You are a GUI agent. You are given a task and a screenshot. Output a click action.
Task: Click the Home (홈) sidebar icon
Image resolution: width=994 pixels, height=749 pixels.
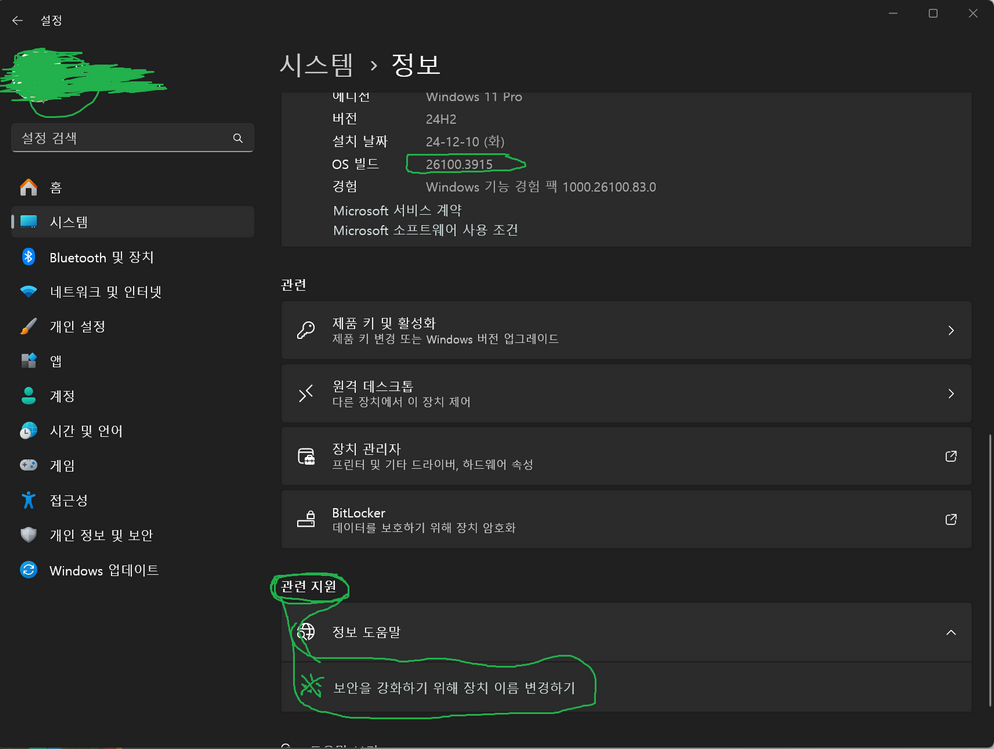point(29,187)
